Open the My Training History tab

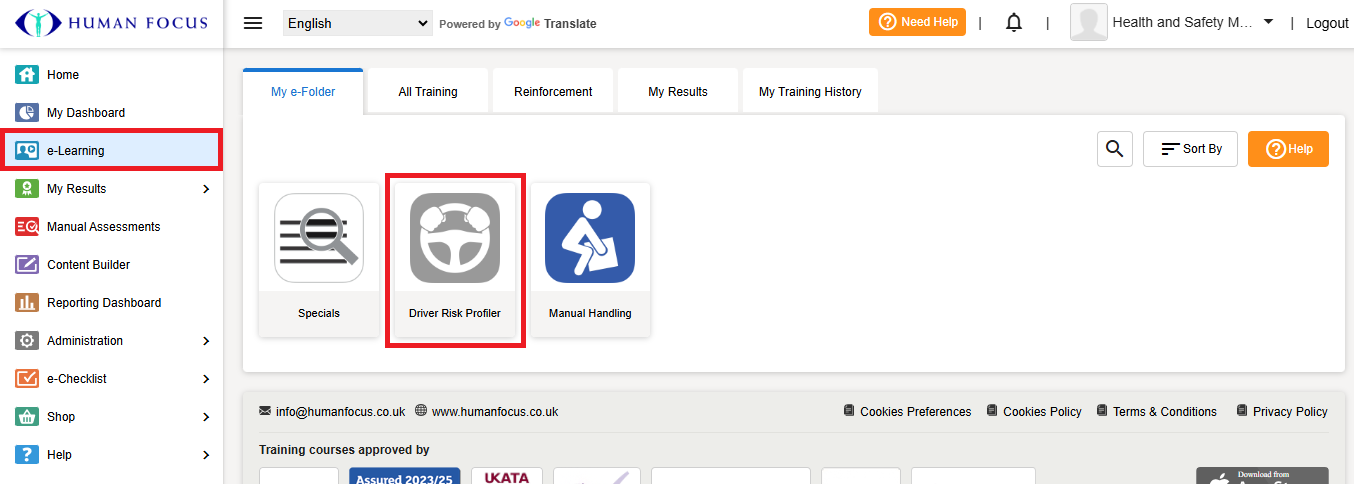(810, 92)
